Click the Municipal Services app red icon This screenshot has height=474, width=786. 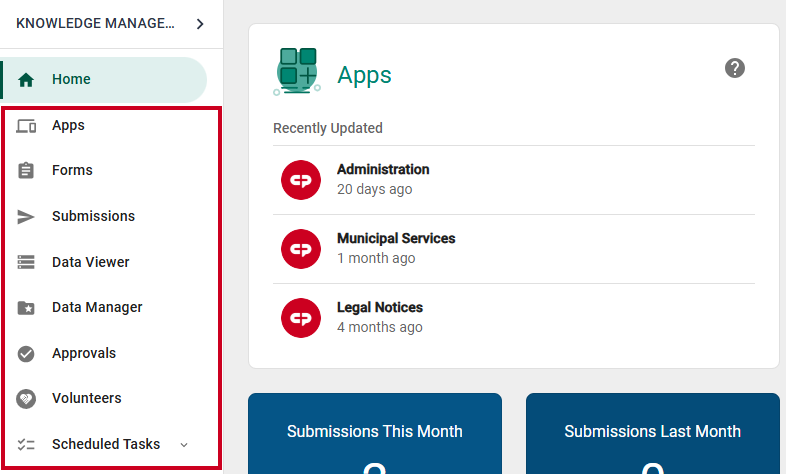pos(301,249)
